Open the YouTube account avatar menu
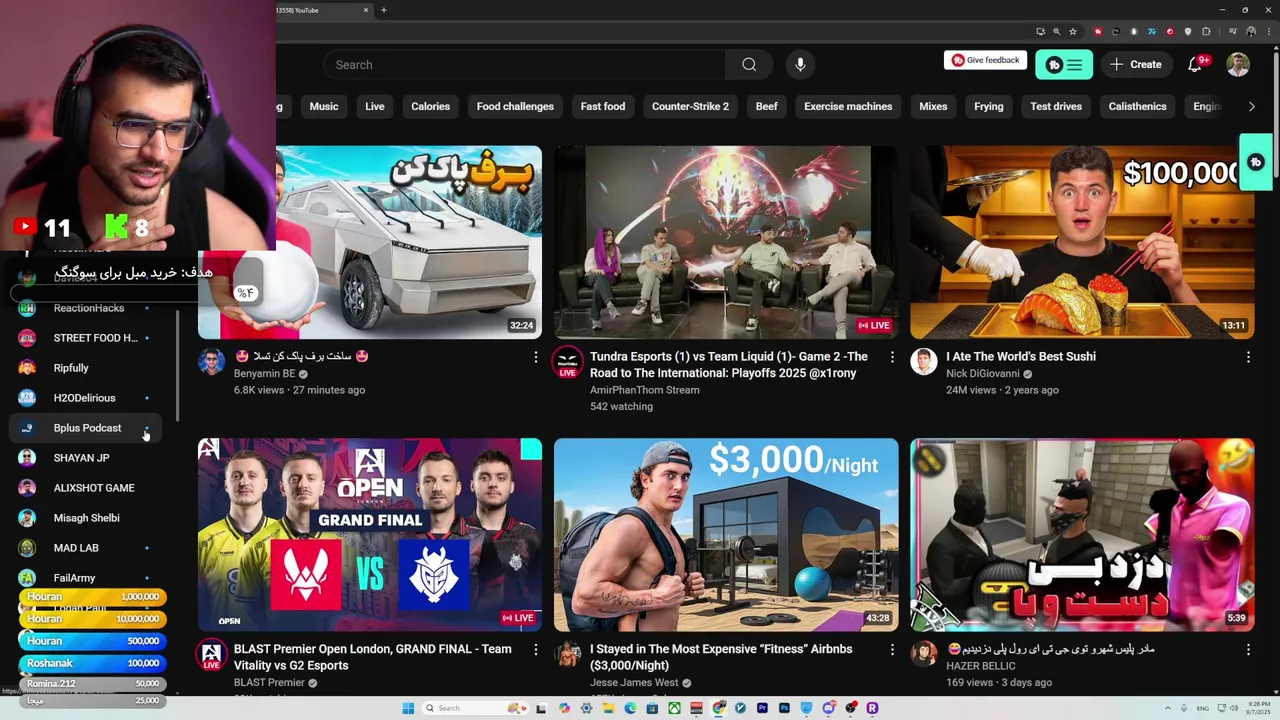This screenshot has height=720, width=1280. click(1238, 64)
